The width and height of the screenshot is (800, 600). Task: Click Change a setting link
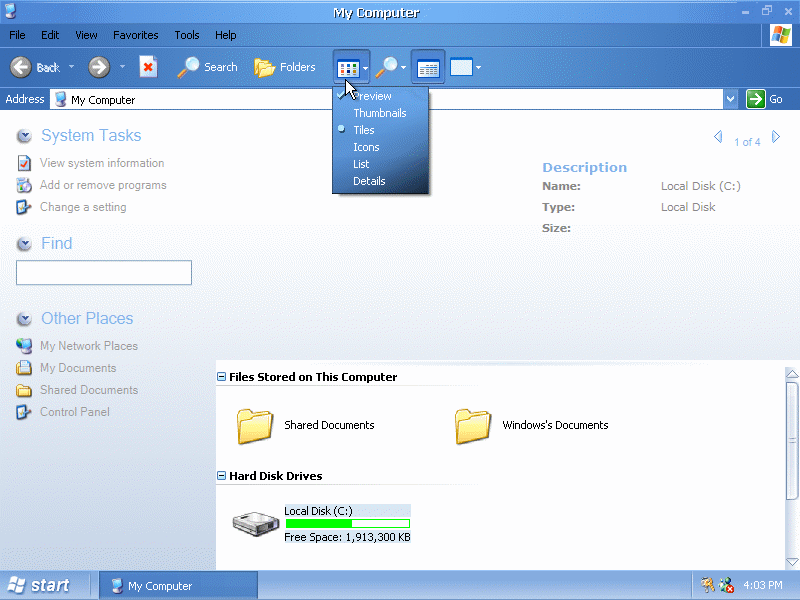click(83, 207)
